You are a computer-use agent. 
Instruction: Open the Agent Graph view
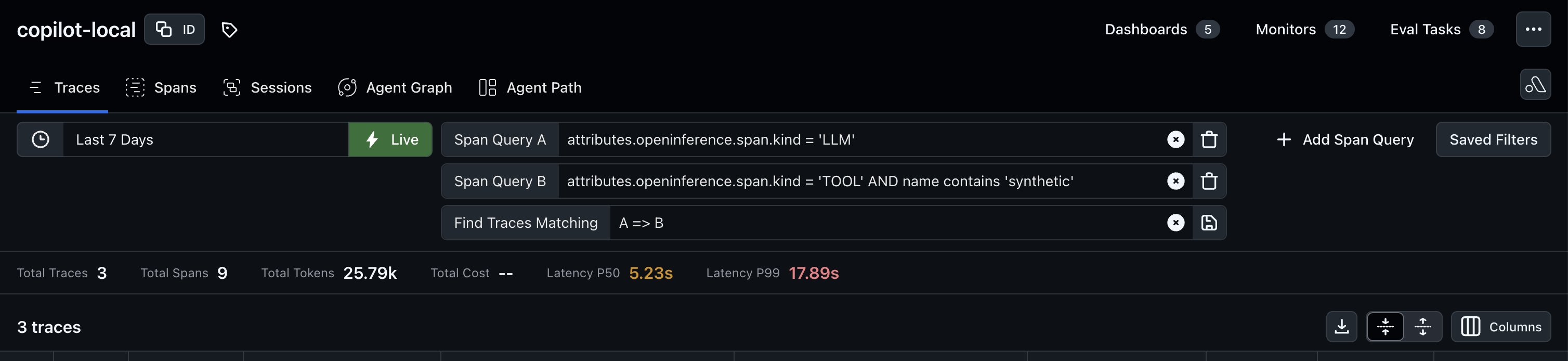pos(395,87)
